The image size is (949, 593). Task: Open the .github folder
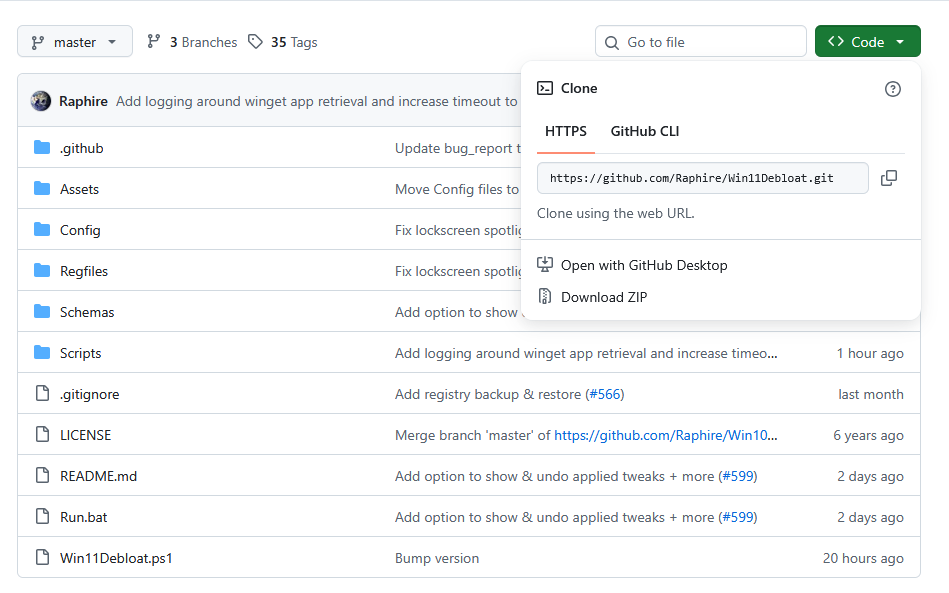click(82, 148)
